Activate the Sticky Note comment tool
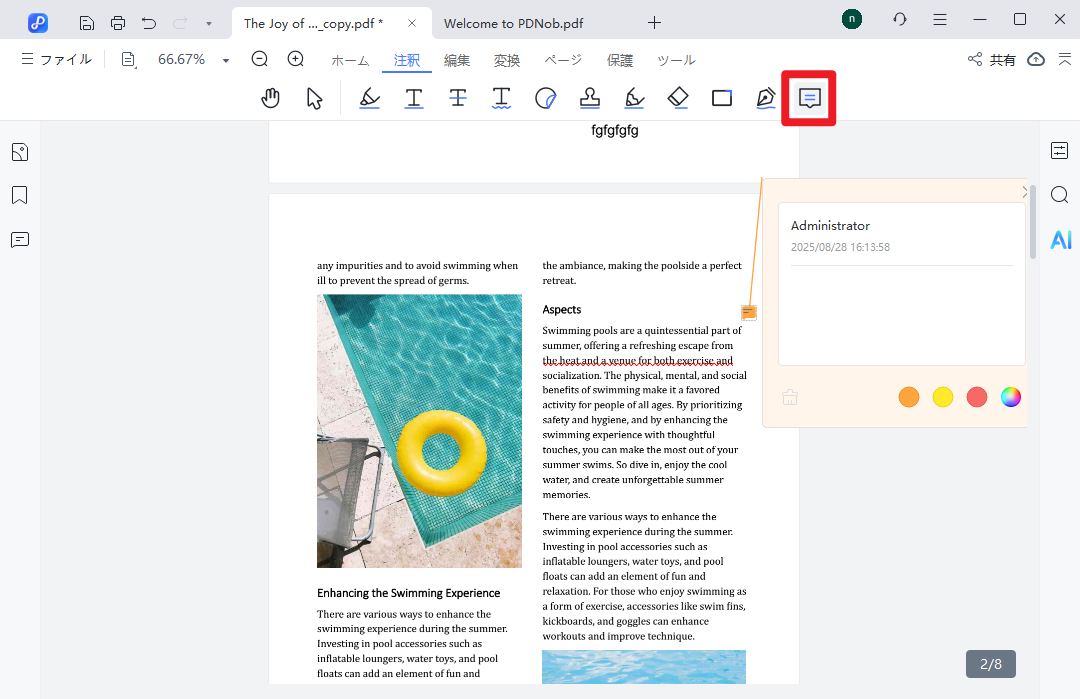 point(809,98)
